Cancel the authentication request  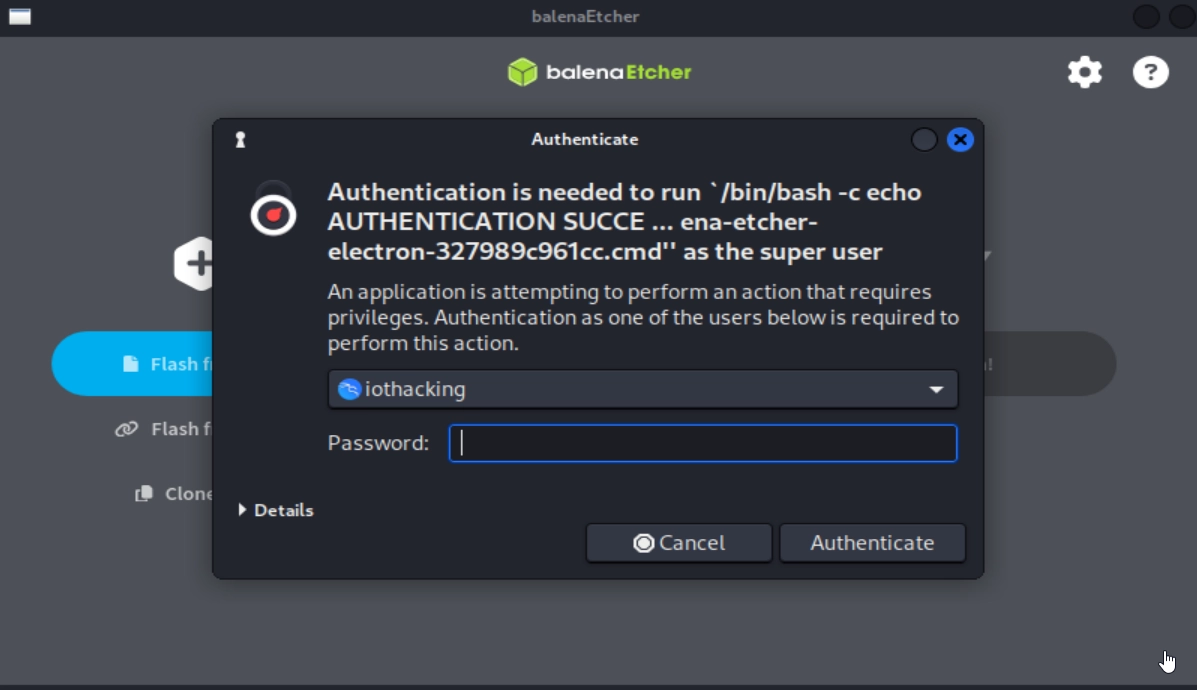(678, 543)
